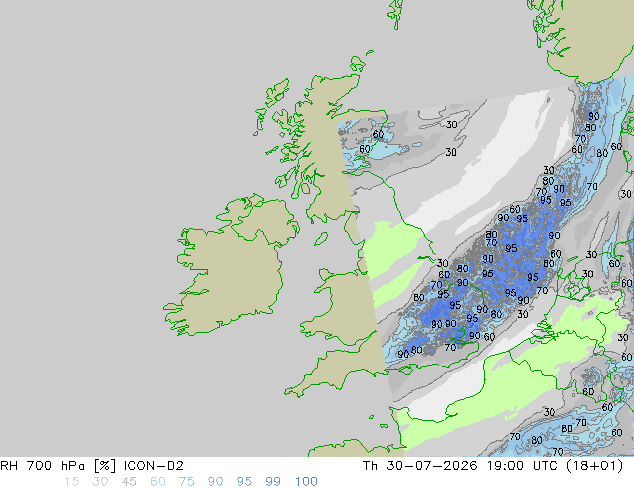This screenshot has height=490, width=634.
Task: Select the legend value 90
Action: tap(215, 482)
